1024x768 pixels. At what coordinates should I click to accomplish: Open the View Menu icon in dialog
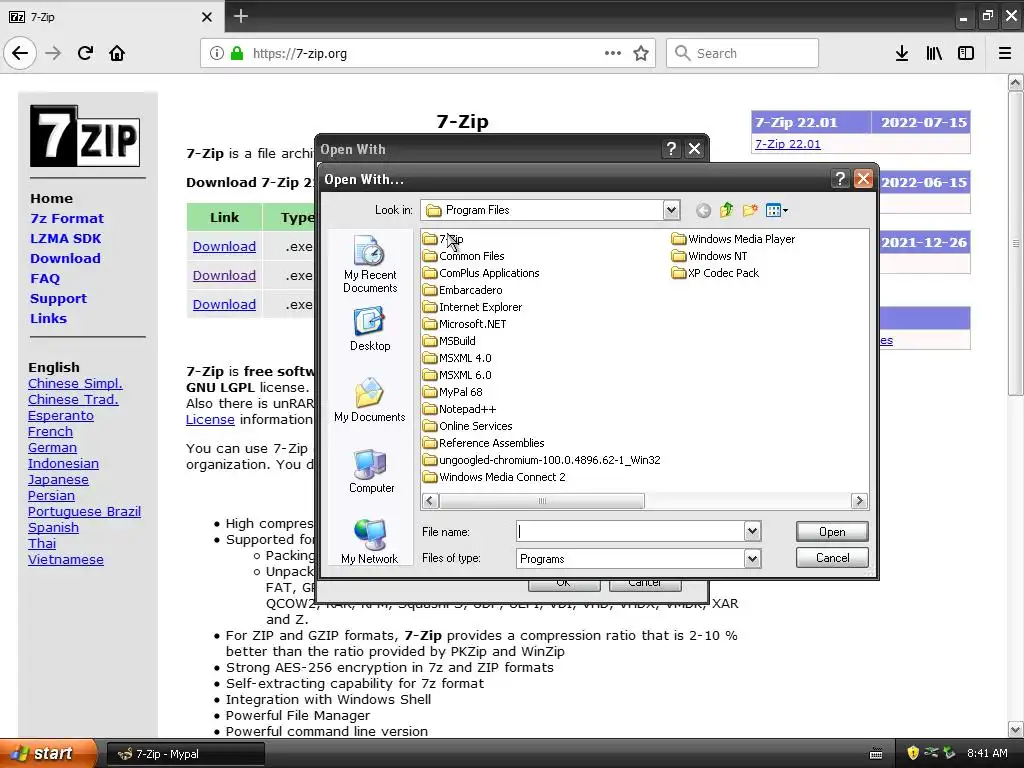click(776, 210)
